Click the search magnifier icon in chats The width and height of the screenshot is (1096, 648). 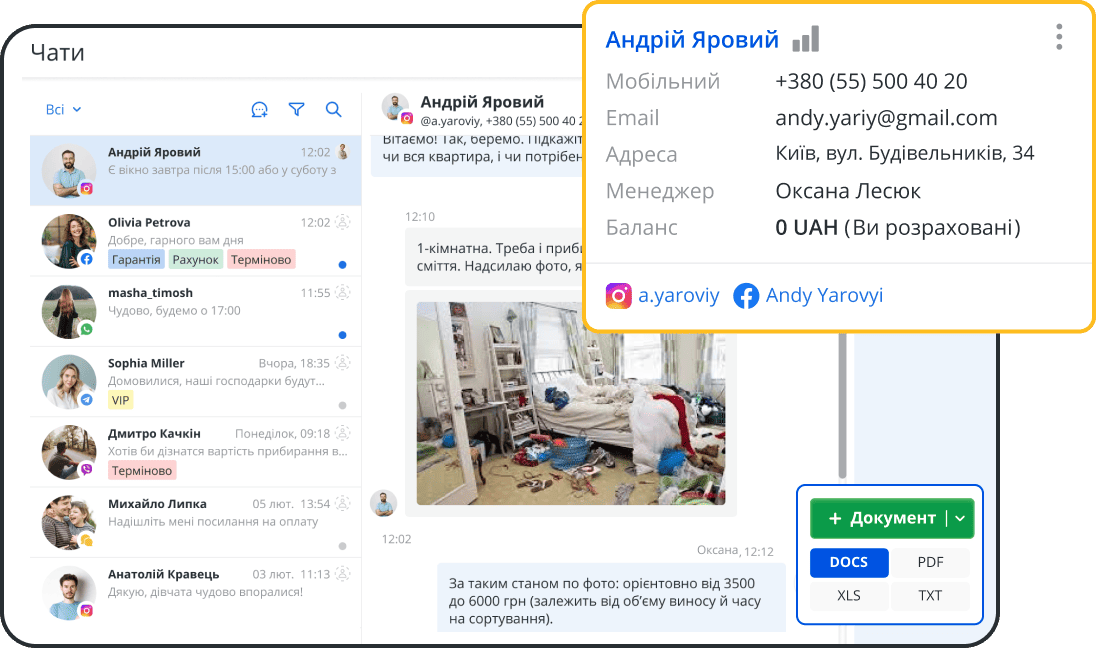[334, 110]
